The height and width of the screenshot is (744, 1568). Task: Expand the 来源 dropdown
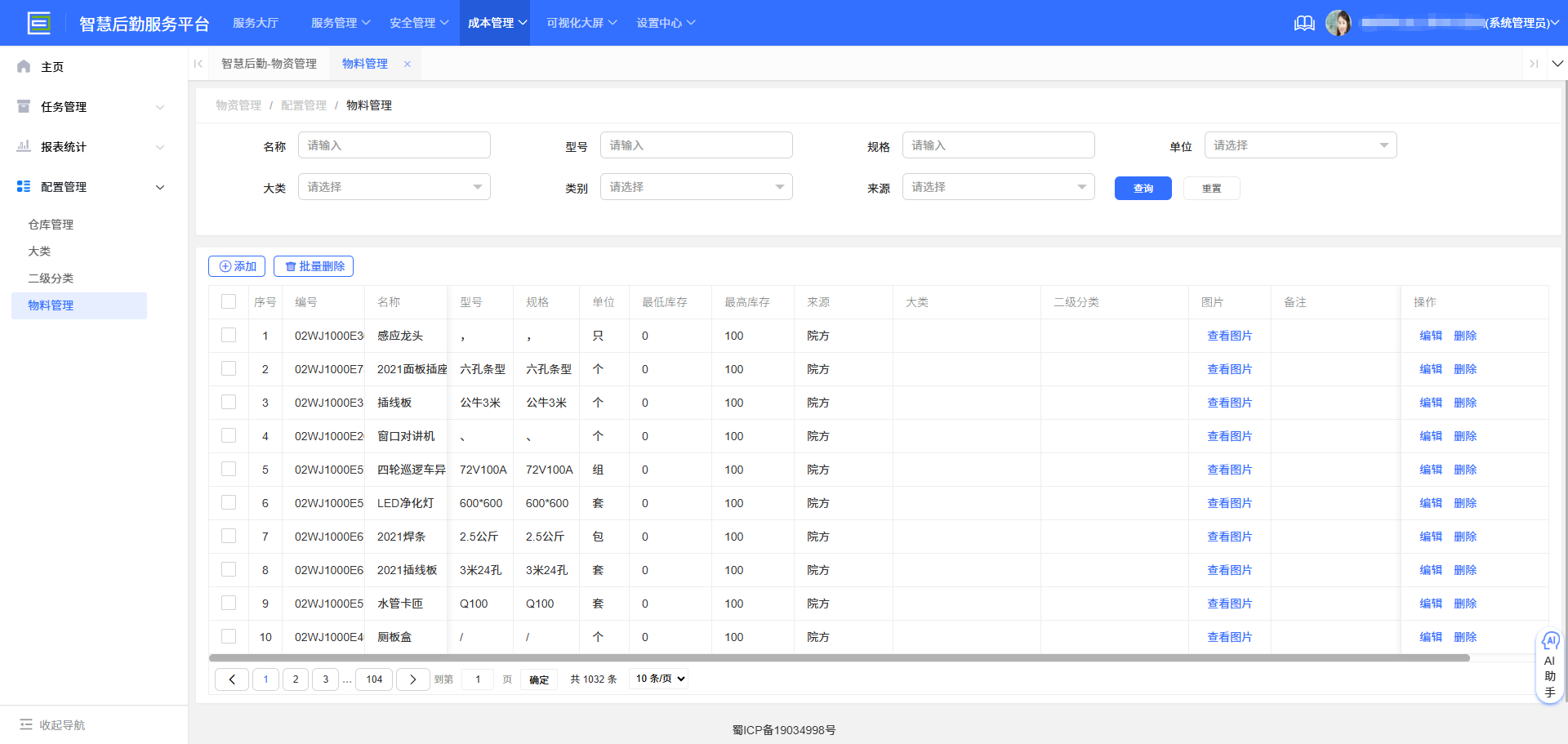point(998,186)
